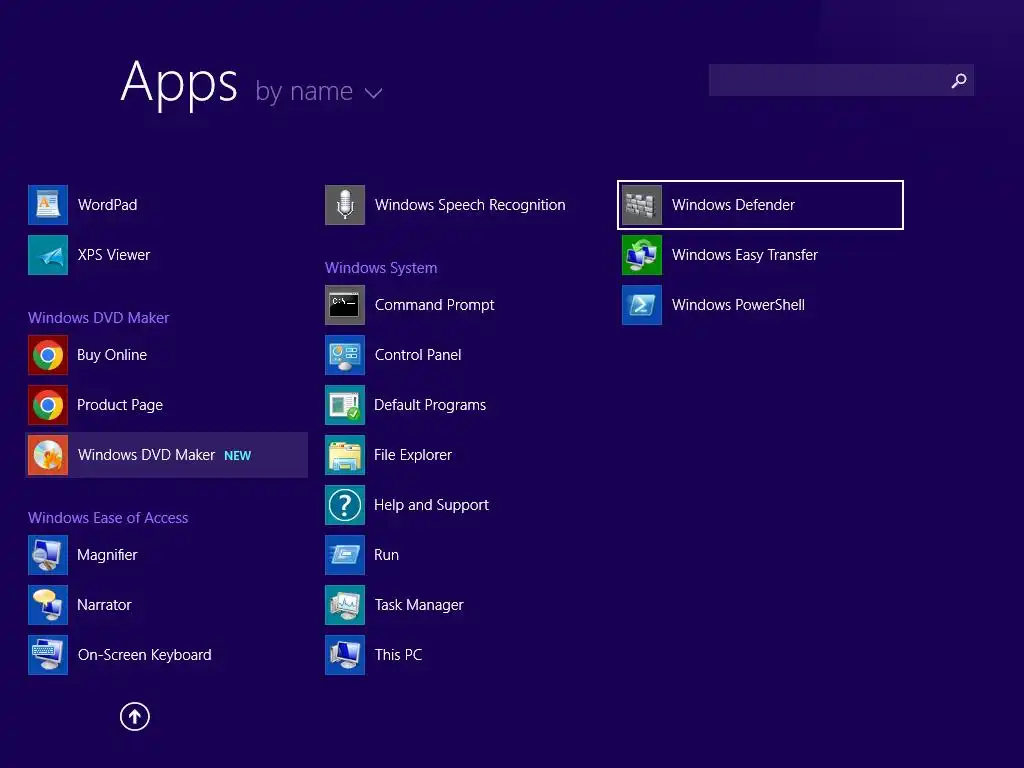Click the 'Magnifier' label text
1024x768 pixels.
click(107, 554)
